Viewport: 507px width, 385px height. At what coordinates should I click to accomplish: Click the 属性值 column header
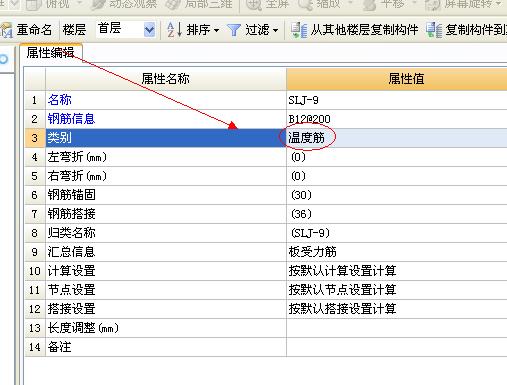tap(397, 79)
